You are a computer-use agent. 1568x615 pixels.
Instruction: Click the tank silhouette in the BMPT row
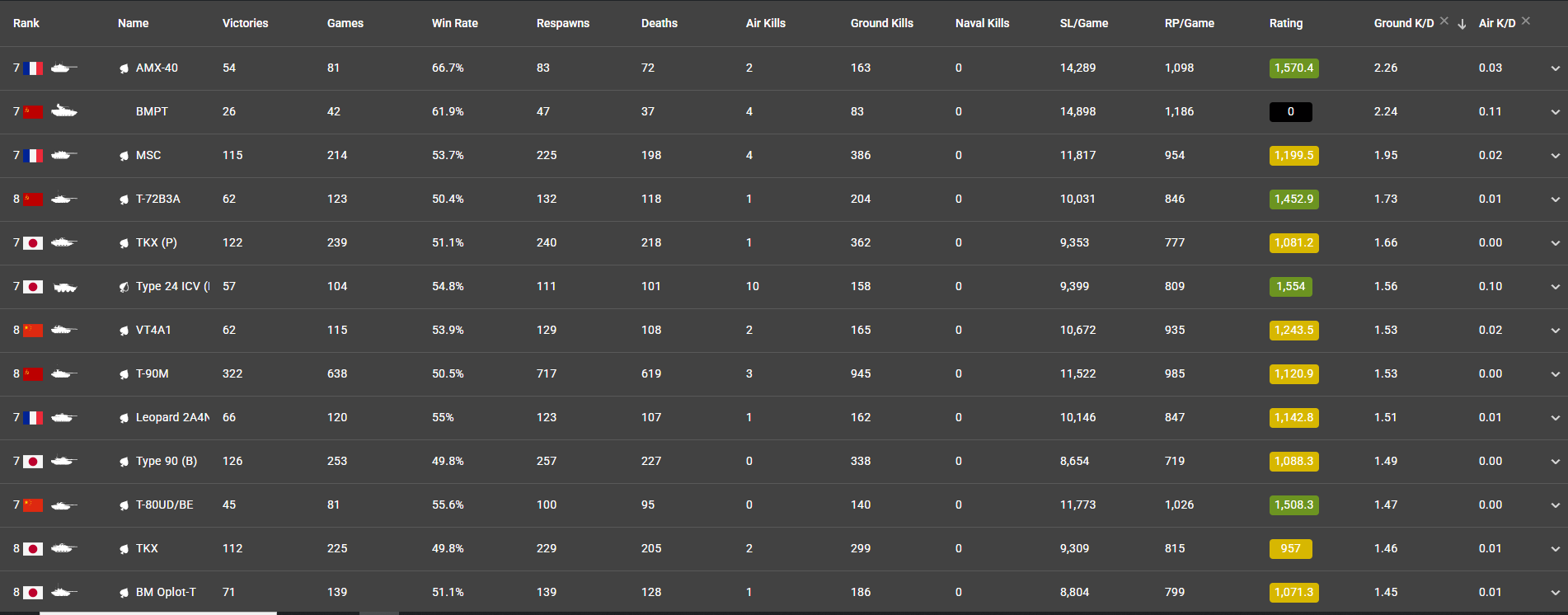63,111
